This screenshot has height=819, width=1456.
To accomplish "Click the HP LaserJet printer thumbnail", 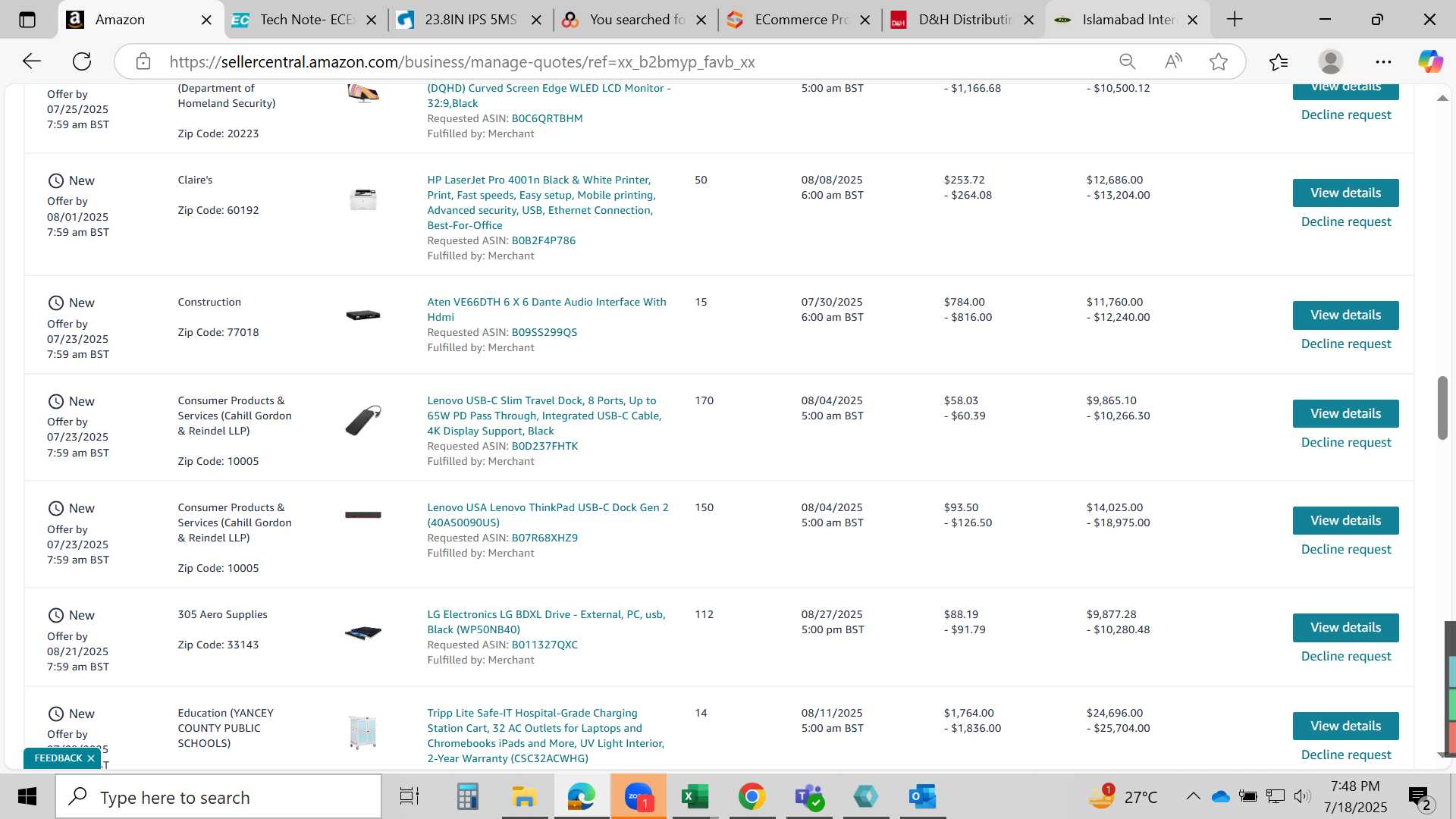I will coord(363,199).
